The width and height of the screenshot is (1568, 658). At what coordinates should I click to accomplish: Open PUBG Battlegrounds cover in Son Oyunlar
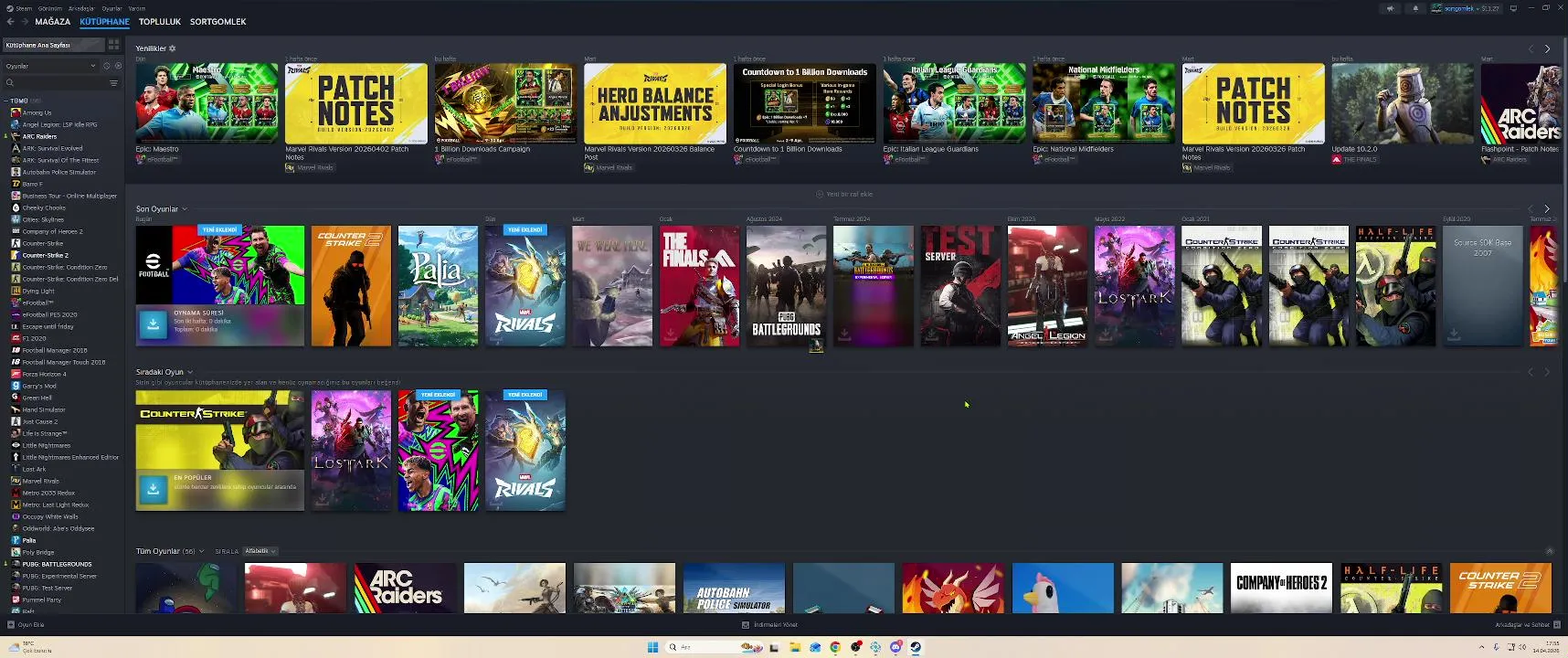[786, 286]
